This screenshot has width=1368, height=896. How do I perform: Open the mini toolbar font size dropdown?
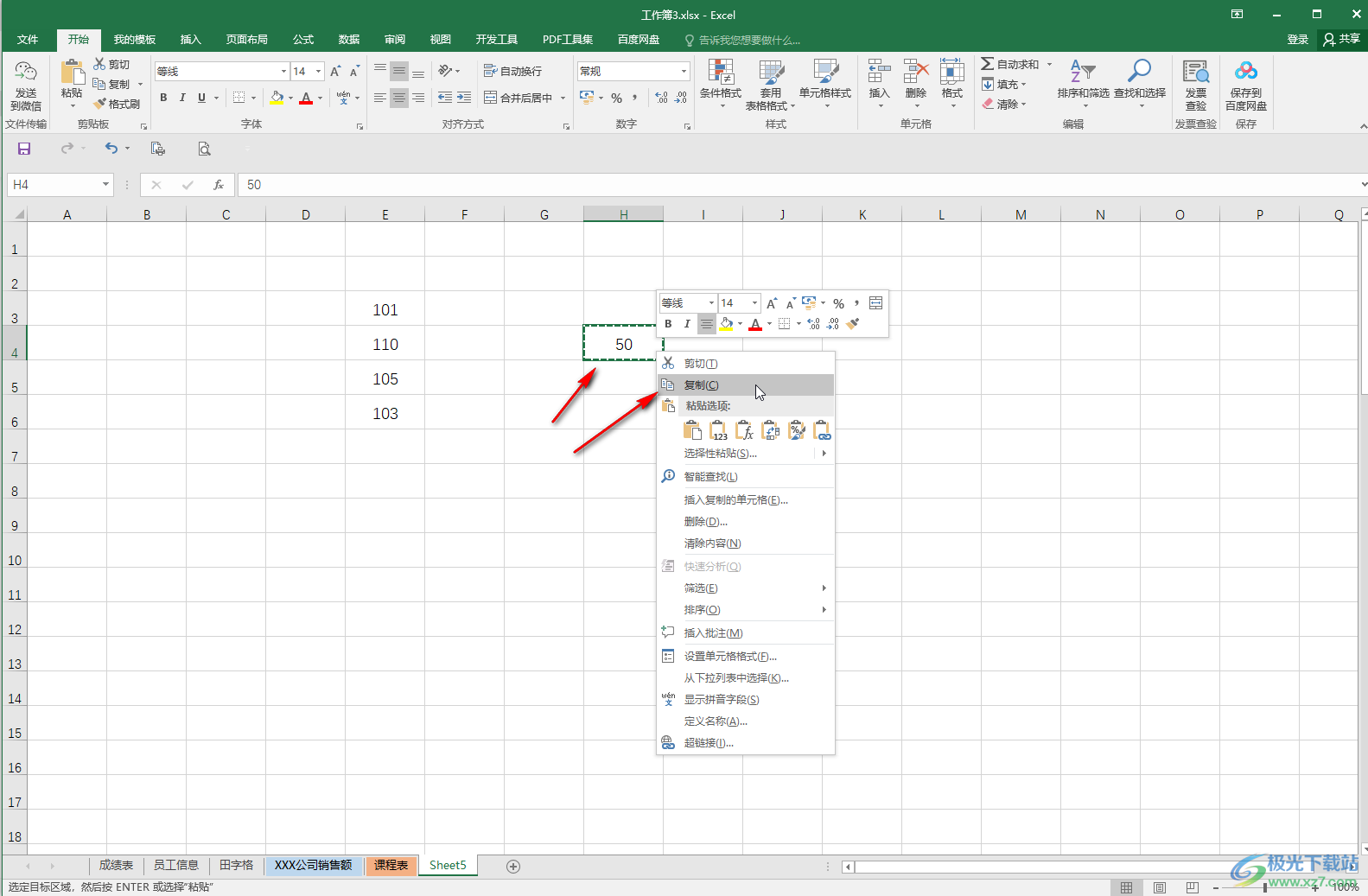pyautogui.click(x=754, y=303)
